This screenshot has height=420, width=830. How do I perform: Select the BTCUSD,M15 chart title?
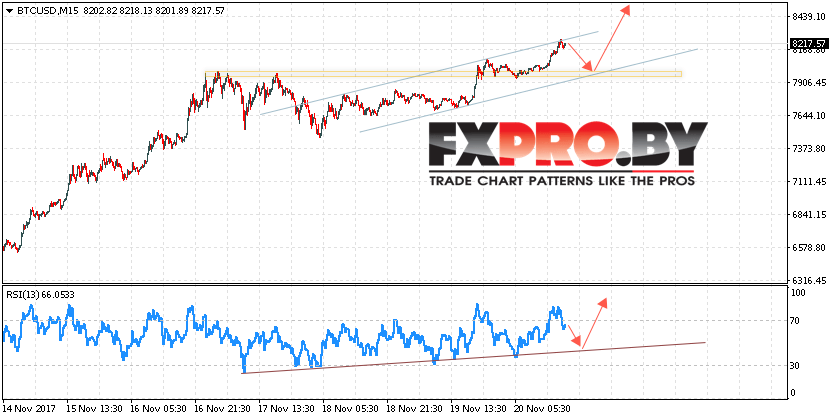[48, 10]
